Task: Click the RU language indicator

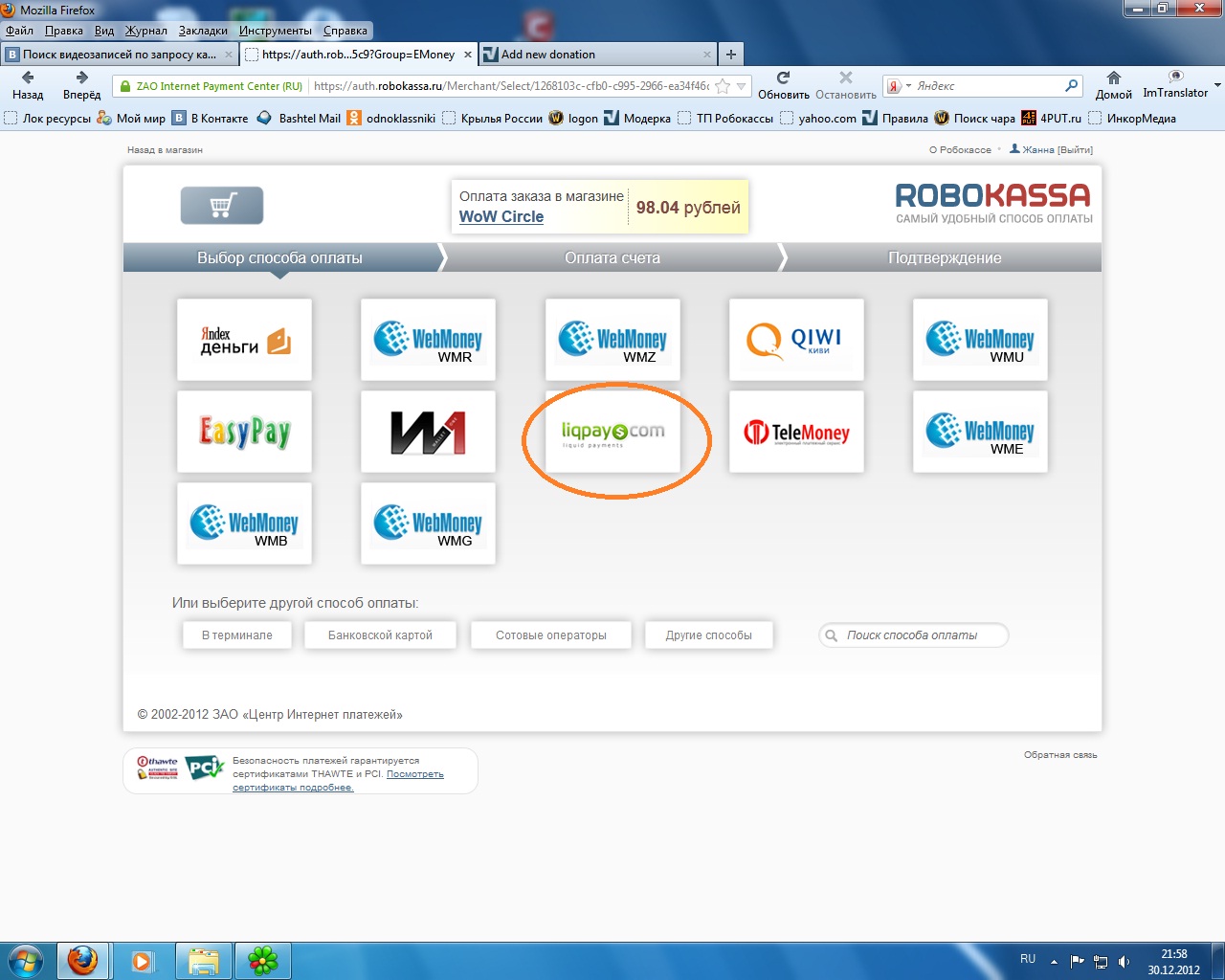Action: (1028, 959)
